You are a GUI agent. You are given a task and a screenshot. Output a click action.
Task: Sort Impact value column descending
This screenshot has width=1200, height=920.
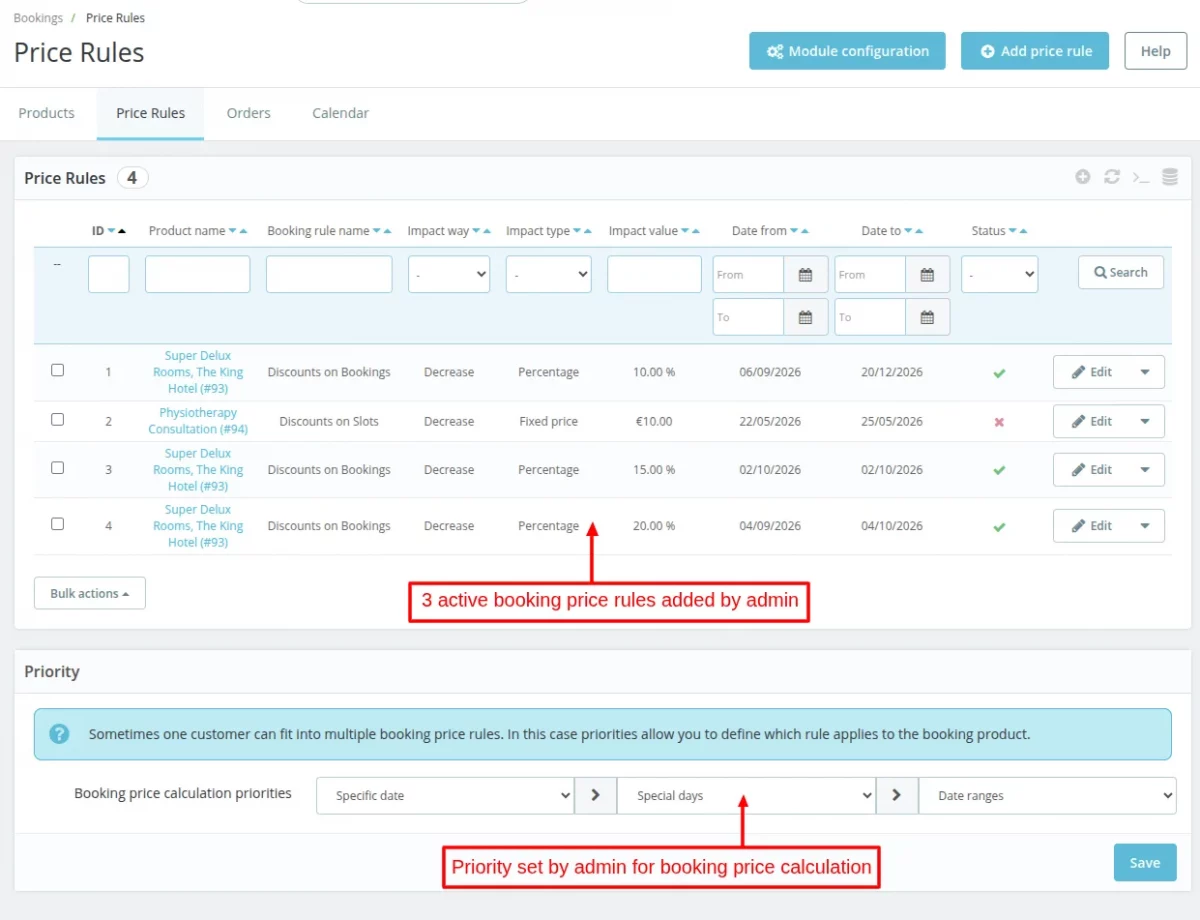684,231
